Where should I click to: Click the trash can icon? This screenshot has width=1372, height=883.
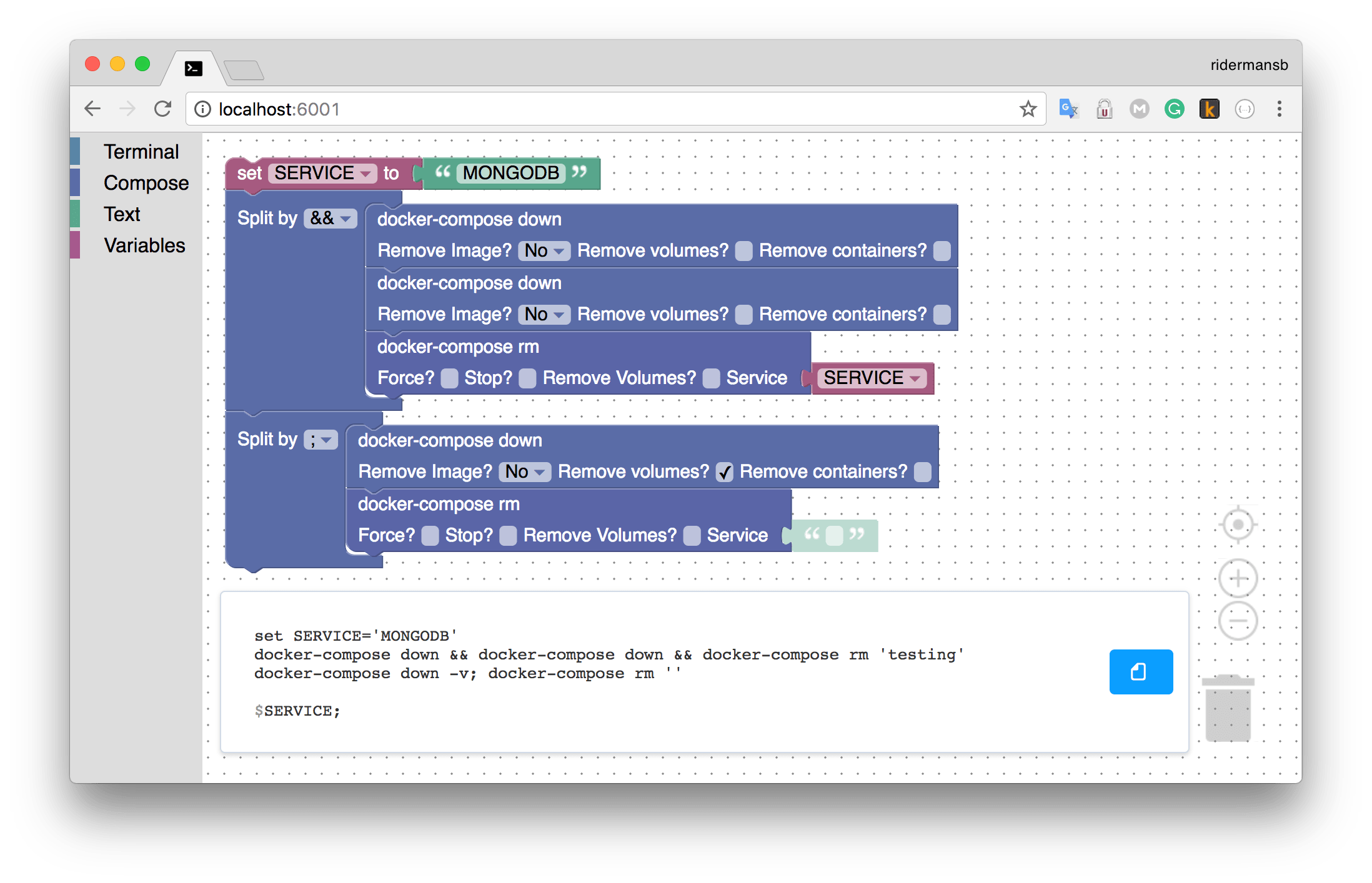tap(1228, 709)
